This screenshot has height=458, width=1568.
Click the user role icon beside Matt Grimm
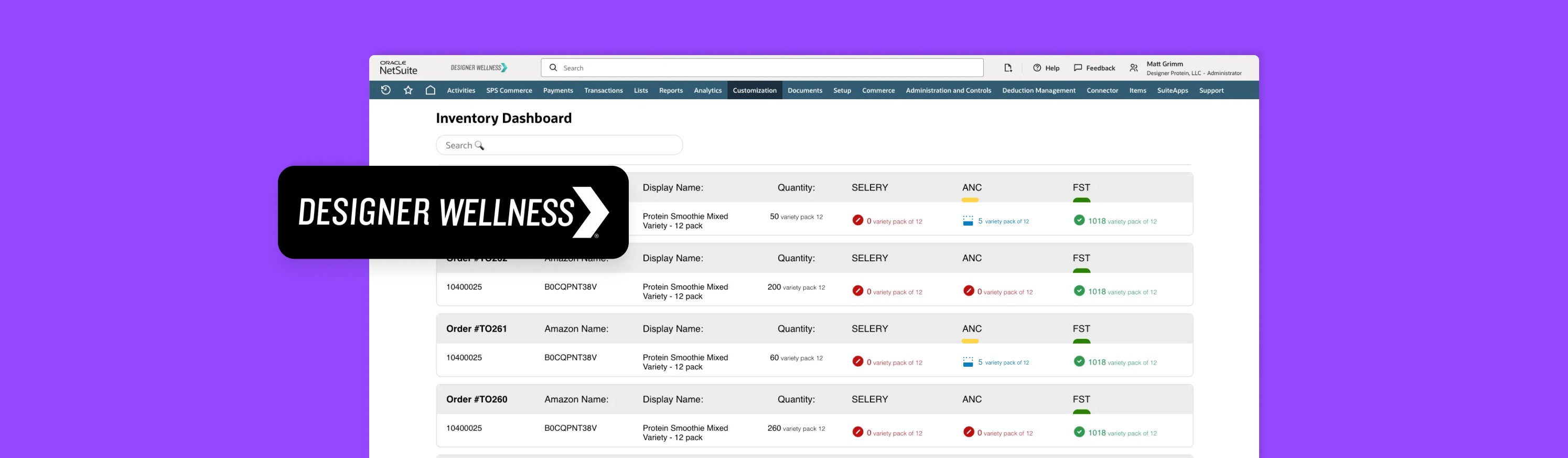point(1133,68)
